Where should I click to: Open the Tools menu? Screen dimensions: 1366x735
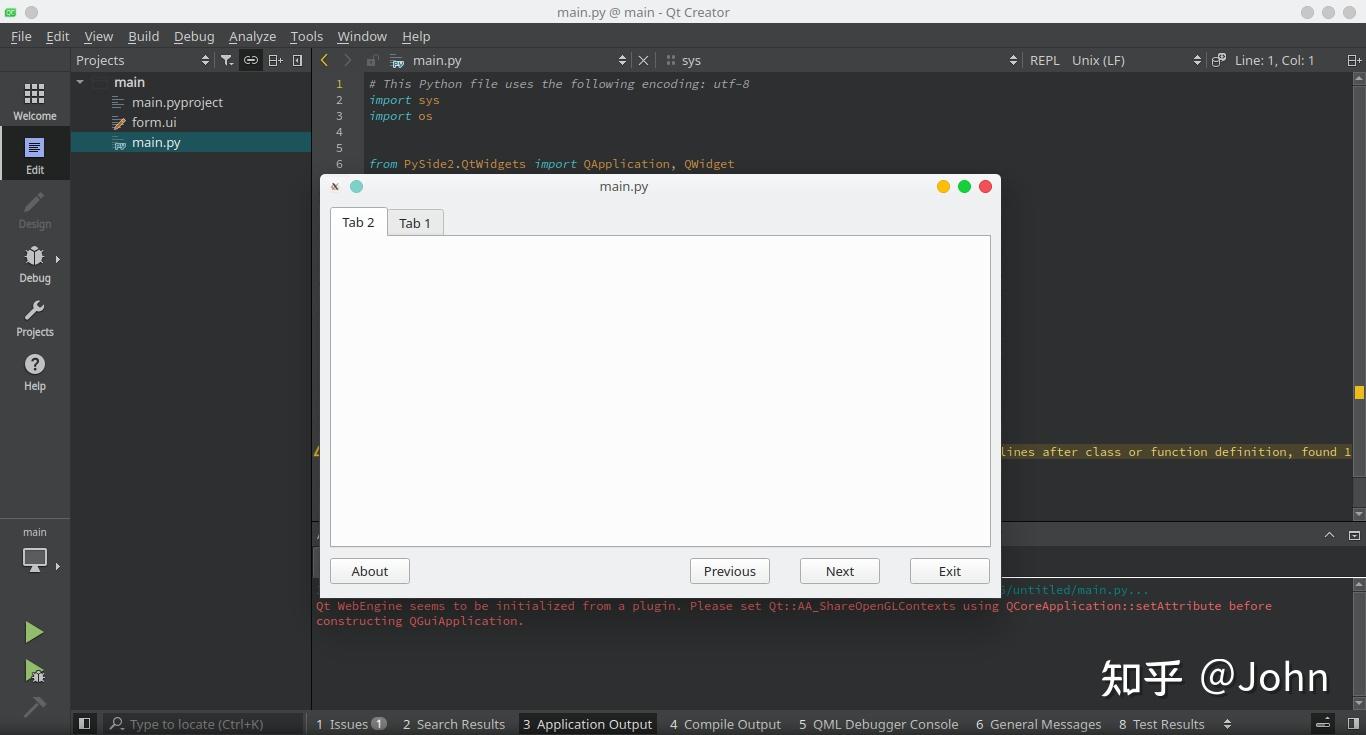pyautogui.click(x=306, y=36)
